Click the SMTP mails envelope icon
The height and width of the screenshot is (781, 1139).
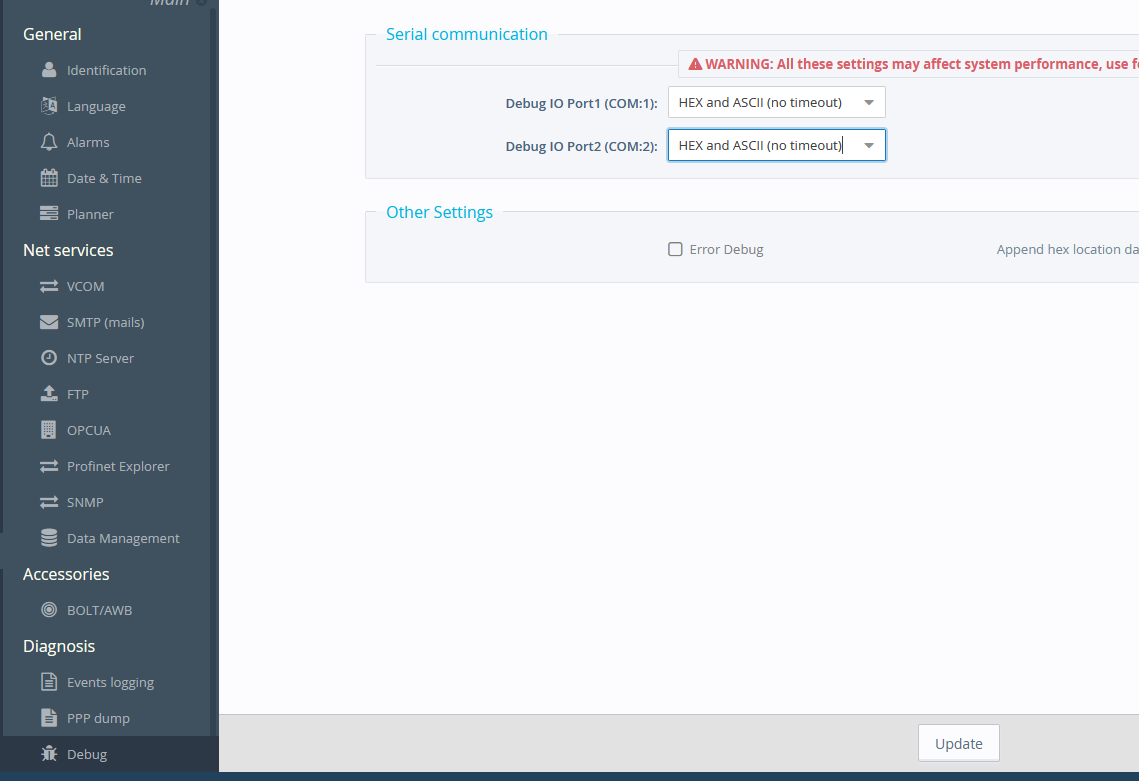pyautogui.click(x=49, y=322)
